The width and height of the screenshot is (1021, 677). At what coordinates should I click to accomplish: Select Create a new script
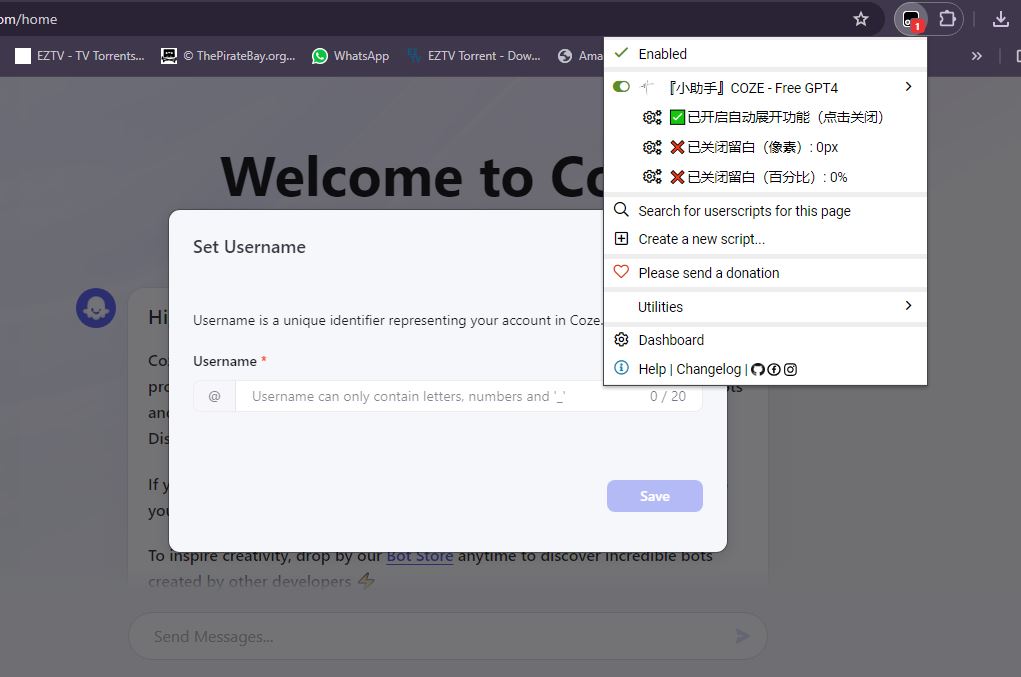pyautogui.click(x=701, y=239)
